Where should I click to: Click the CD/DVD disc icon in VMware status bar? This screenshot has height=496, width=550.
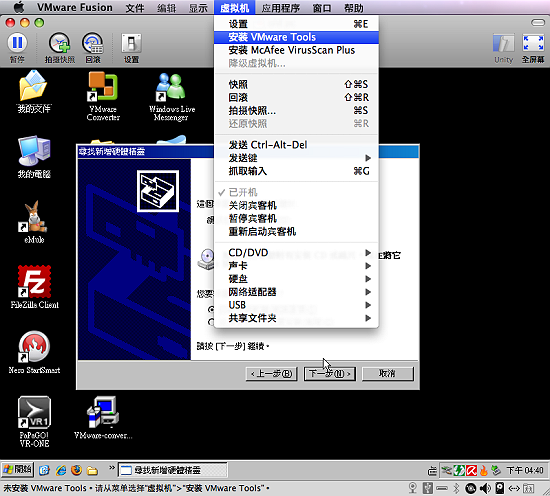(470, 488)
